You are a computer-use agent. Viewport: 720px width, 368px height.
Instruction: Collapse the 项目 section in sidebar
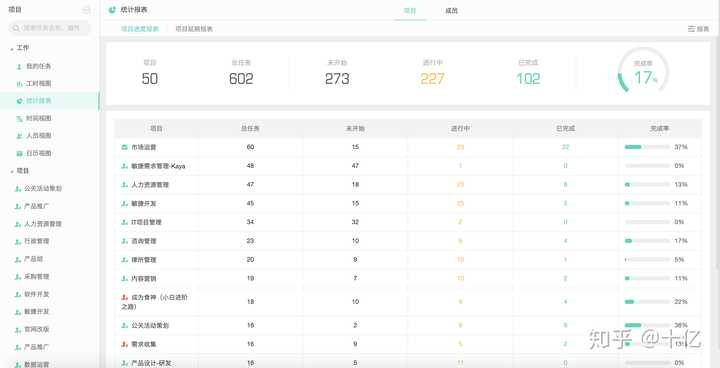click(11, 171)
